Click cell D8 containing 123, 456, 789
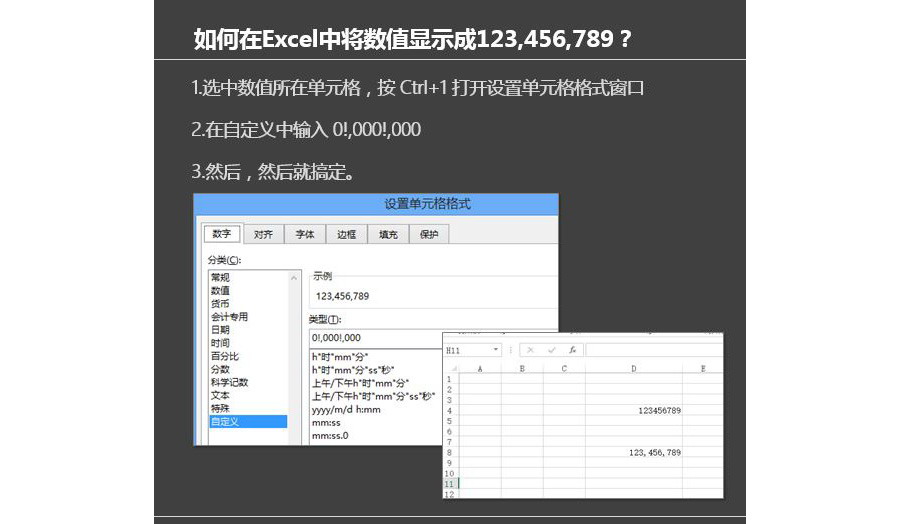 pyautogui.click(x=634, y=453)
